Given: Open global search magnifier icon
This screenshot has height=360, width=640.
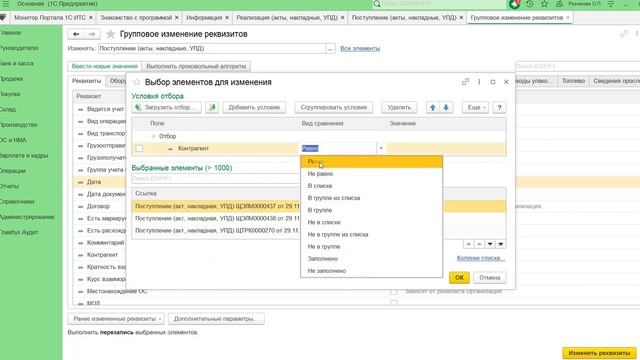Looking at the screenshot, I should coord(377,4).
